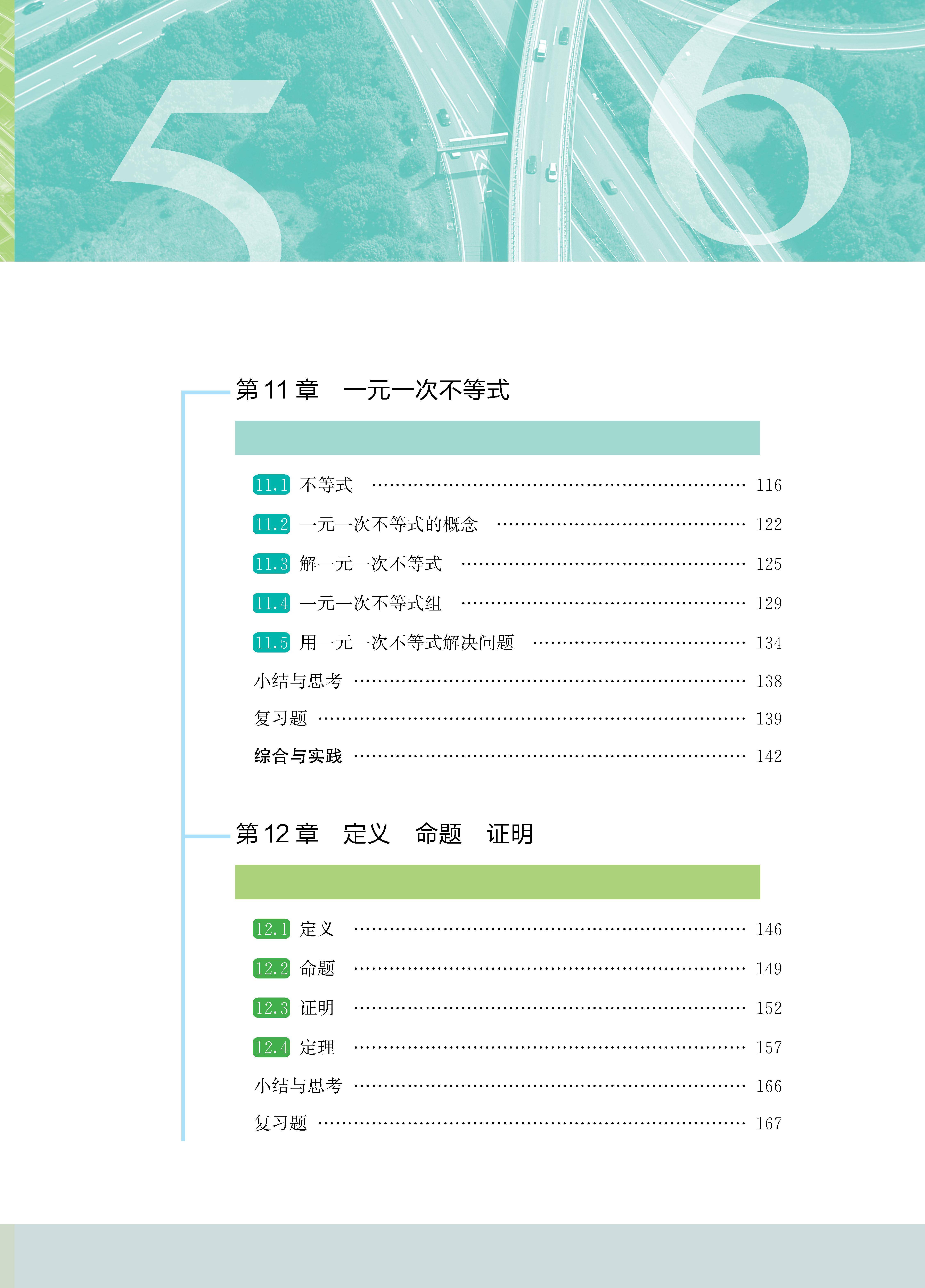This screenshot has width=925, height=1288.
Task: Open the 用一元一次不等式解决问题 entry
Action: click(x=407, y=643)
